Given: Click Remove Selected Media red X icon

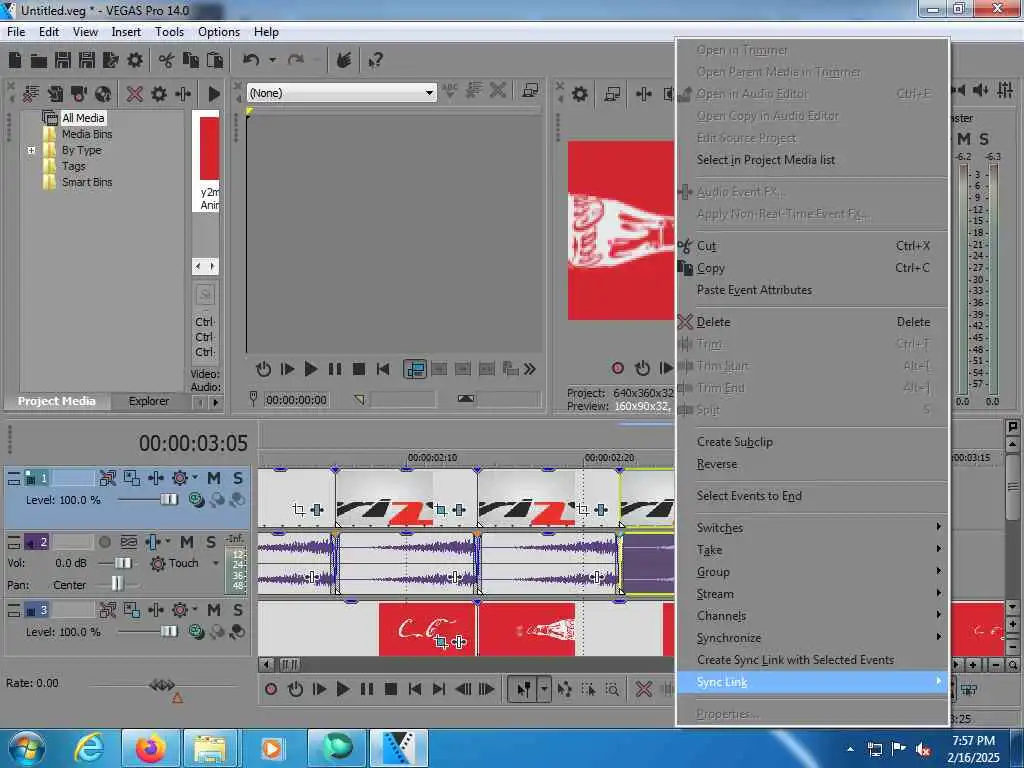Looking at the screenshot, I should [135, 94].
